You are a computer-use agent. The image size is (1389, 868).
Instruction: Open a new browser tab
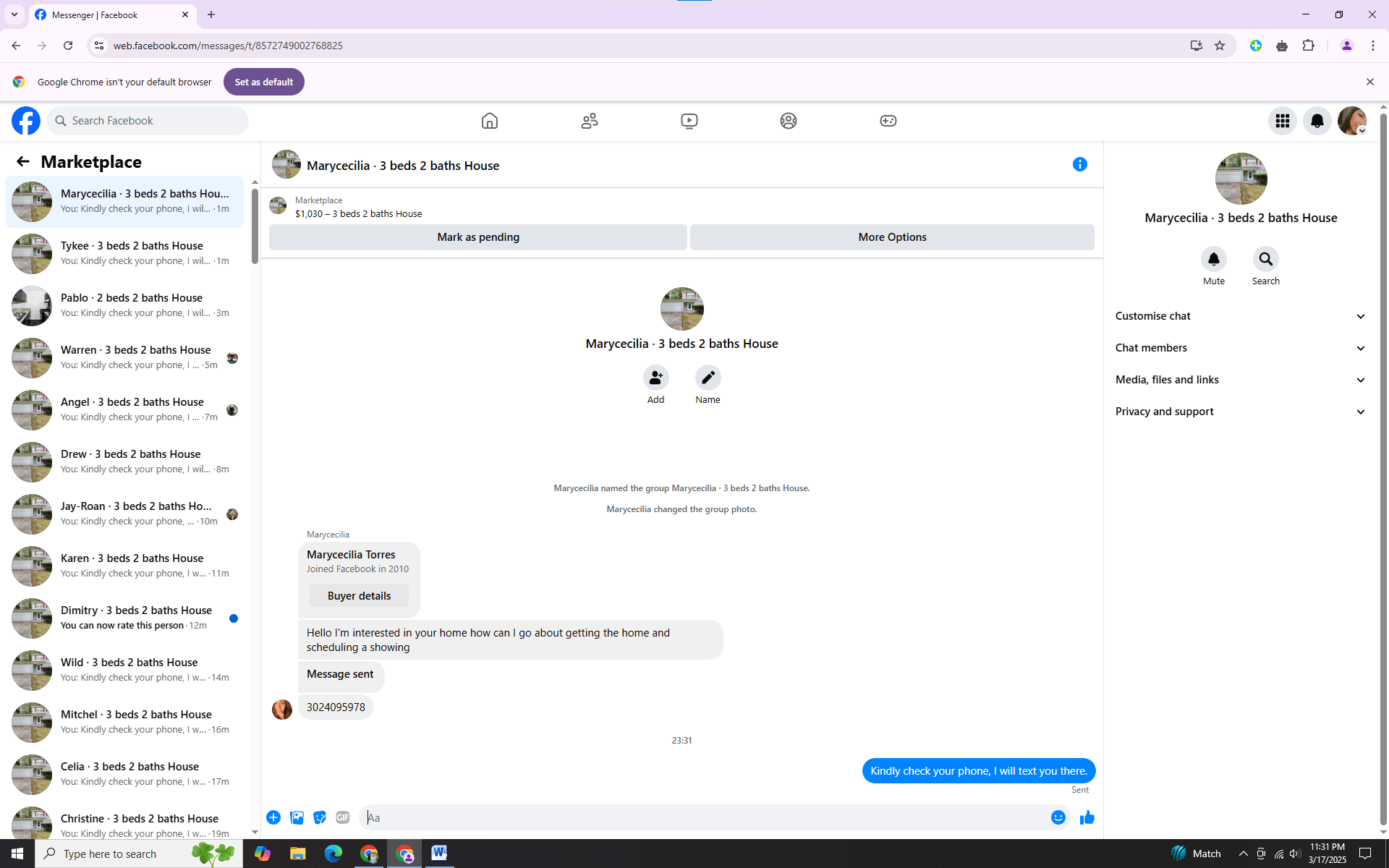pyautogui.click(x=211, y=14)
